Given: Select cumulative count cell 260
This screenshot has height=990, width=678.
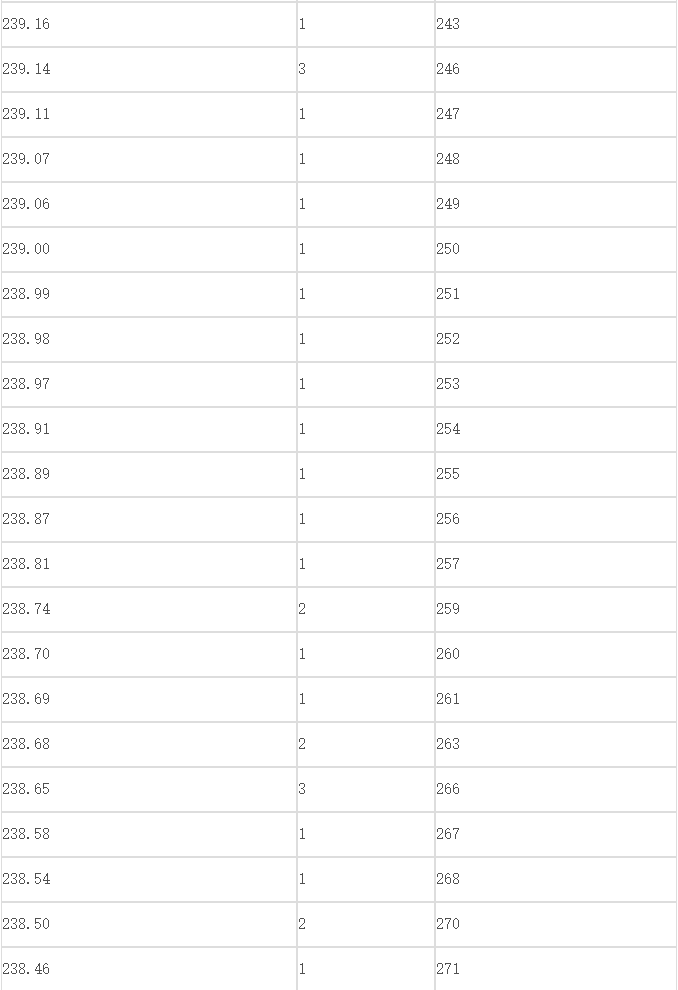Looking at the screenshot, I should (x=556, y=654).
